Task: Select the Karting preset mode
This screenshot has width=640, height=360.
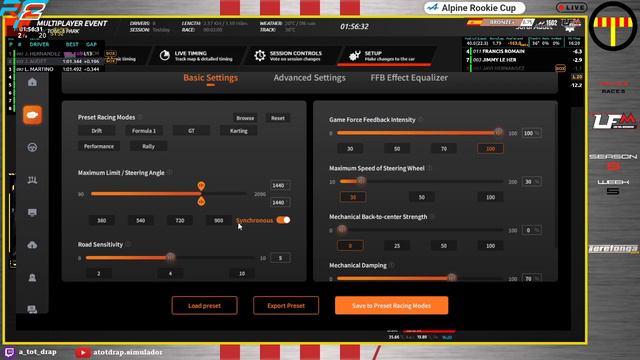Action: 239,131
